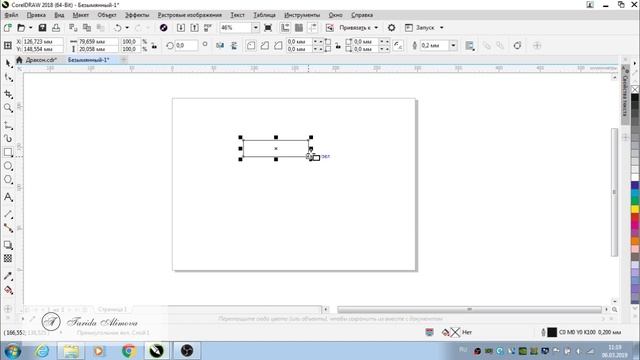
Task: Expand the Open file dropdown arrow
Action: click(31, 28)
